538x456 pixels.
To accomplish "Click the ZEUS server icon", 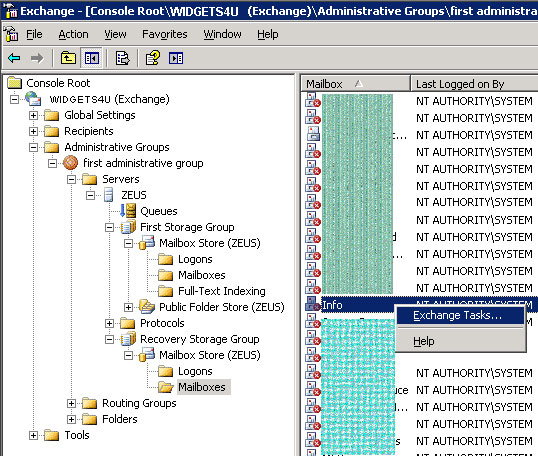I will pos(108,195).
